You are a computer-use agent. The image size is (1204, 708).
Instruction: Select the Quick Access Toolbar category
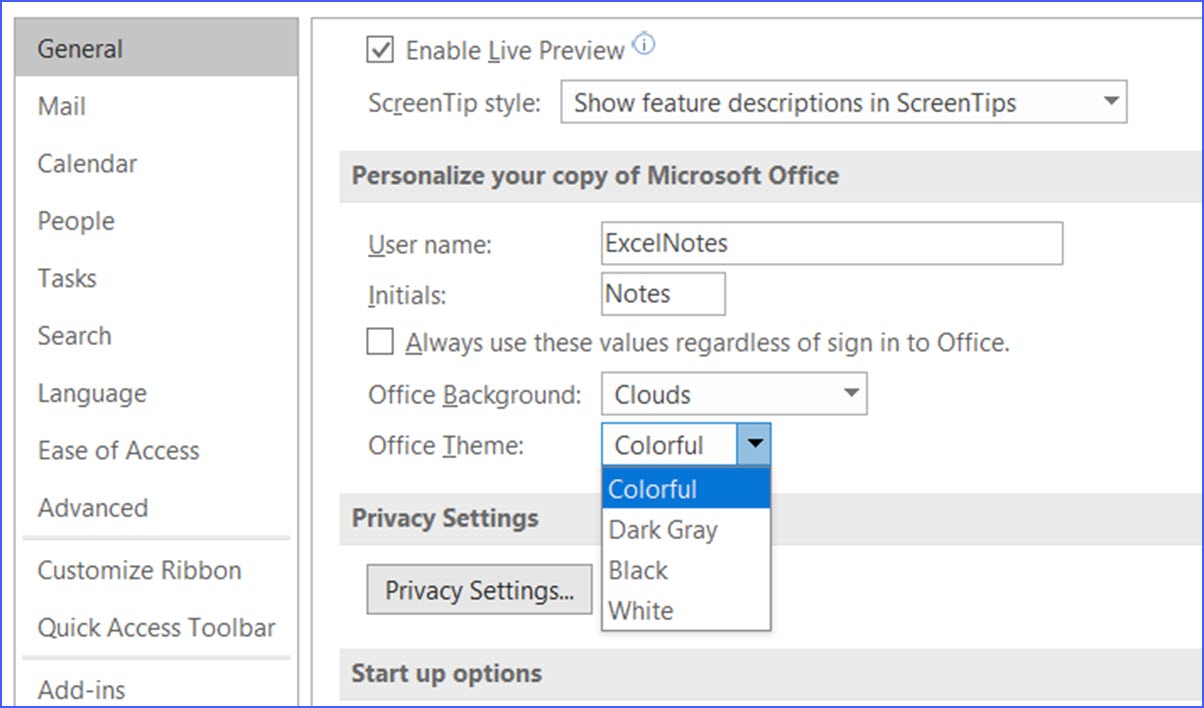click(156, 628)
